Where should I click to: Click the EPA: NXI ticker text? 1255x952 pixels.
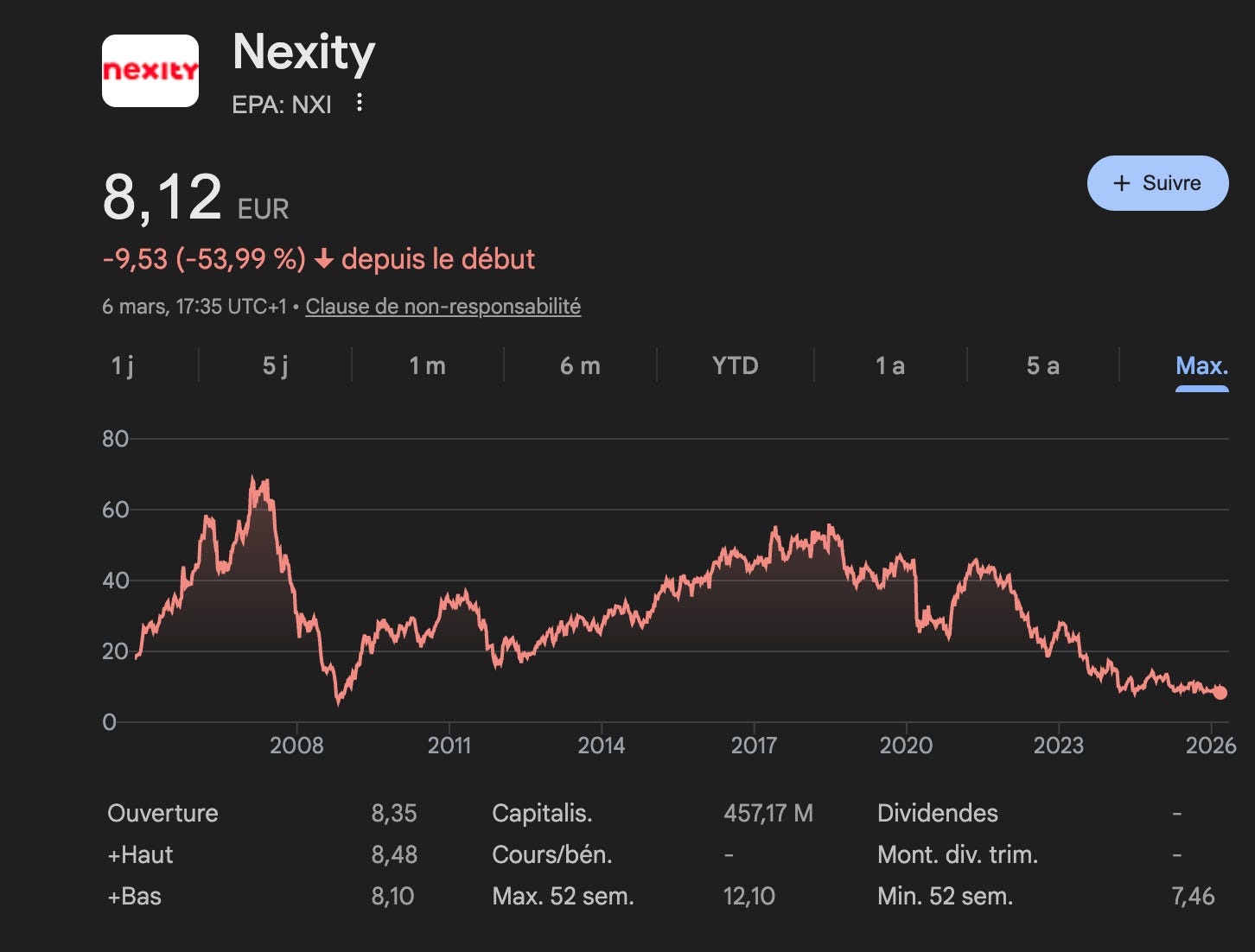(282, 105)
